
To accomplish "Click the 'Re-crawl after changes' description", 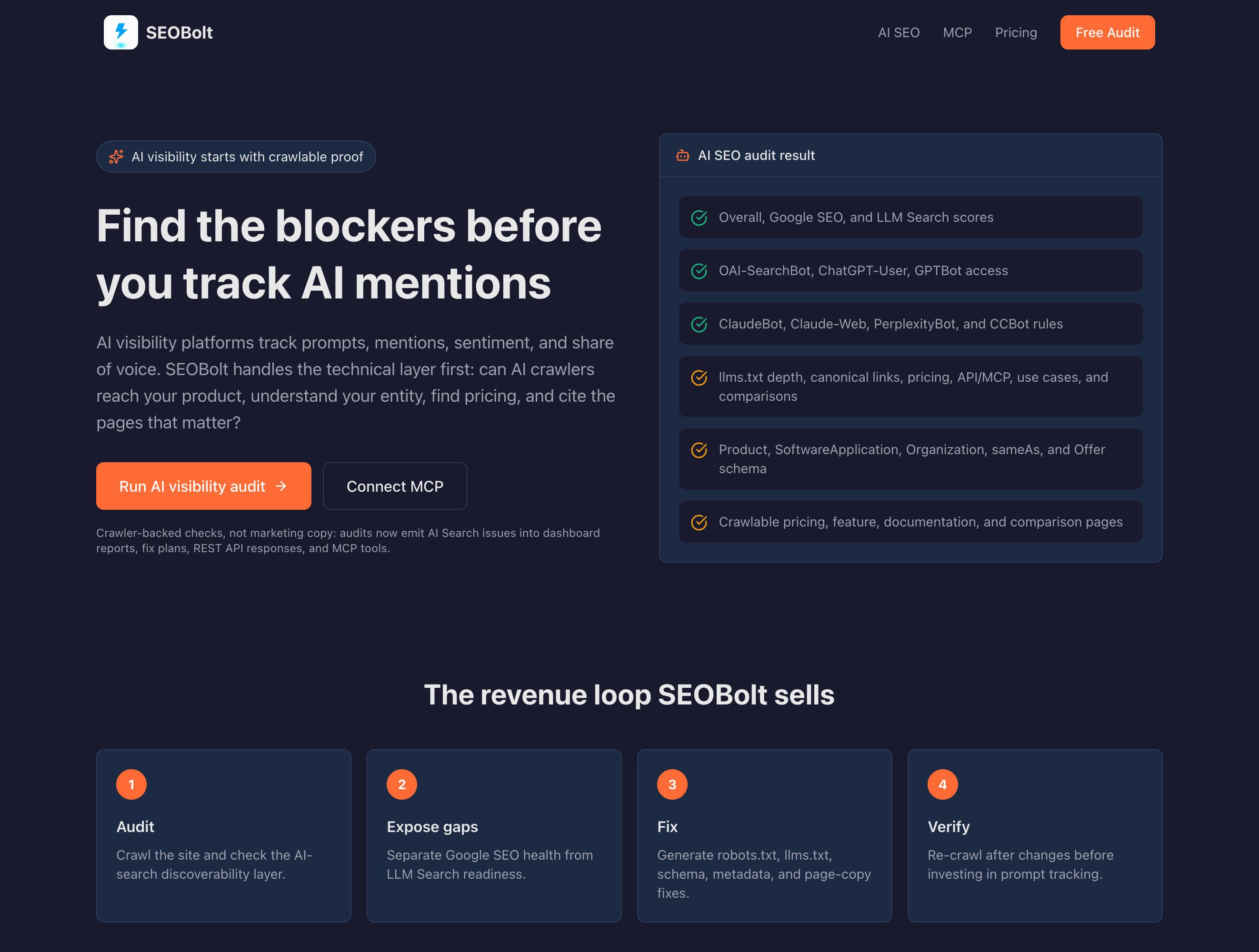I will pos(1020,864).
